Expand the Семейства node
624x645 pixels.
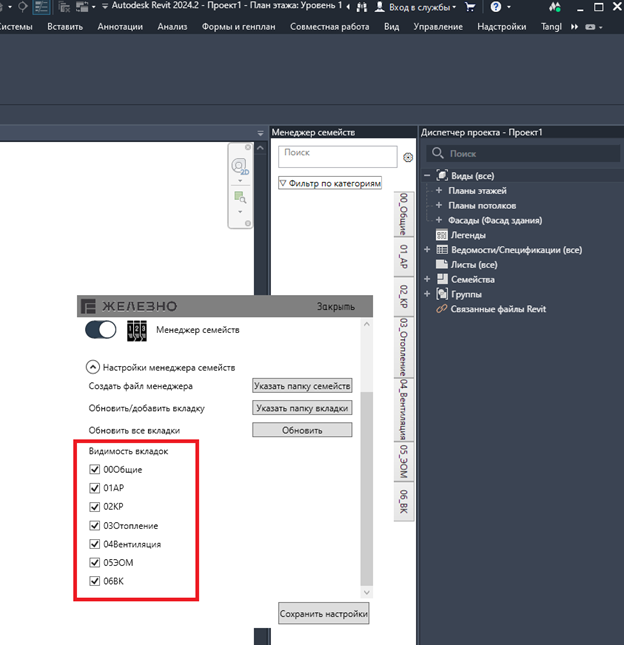(x=427, y=279)
